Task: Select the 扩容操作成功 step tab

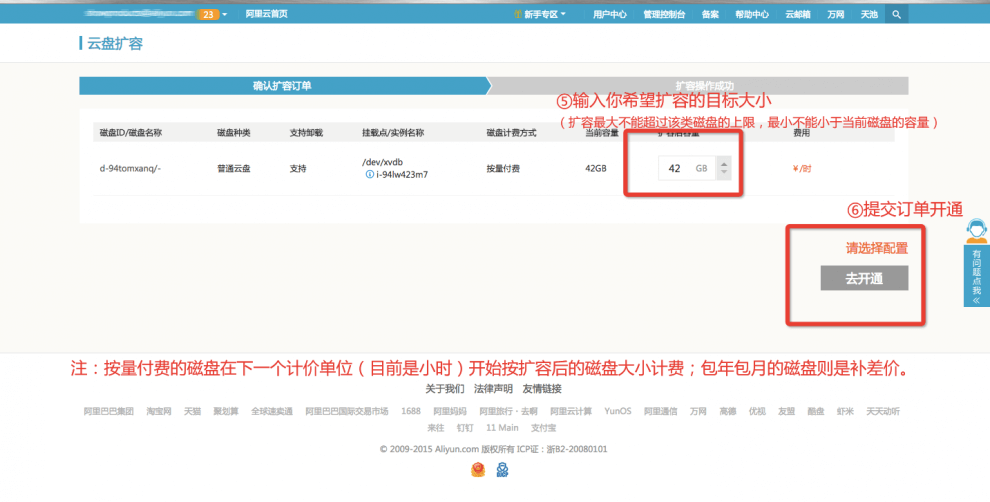Action: pos(701,86)
